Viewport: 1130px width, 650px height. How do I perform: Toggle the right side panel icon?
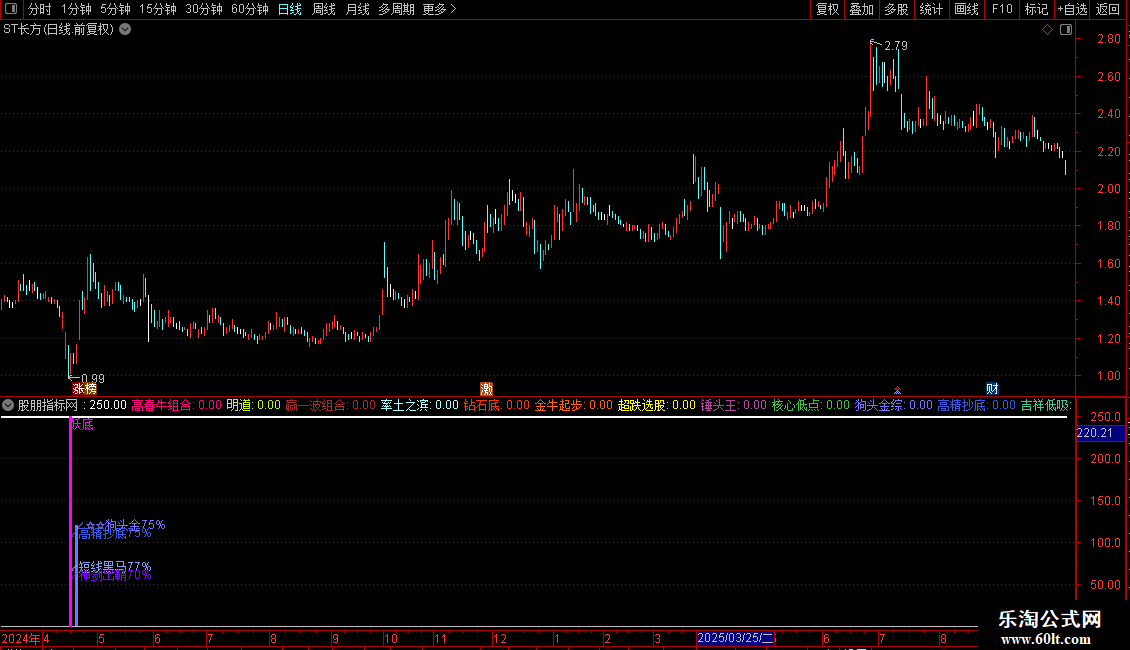pos(1066,30)
